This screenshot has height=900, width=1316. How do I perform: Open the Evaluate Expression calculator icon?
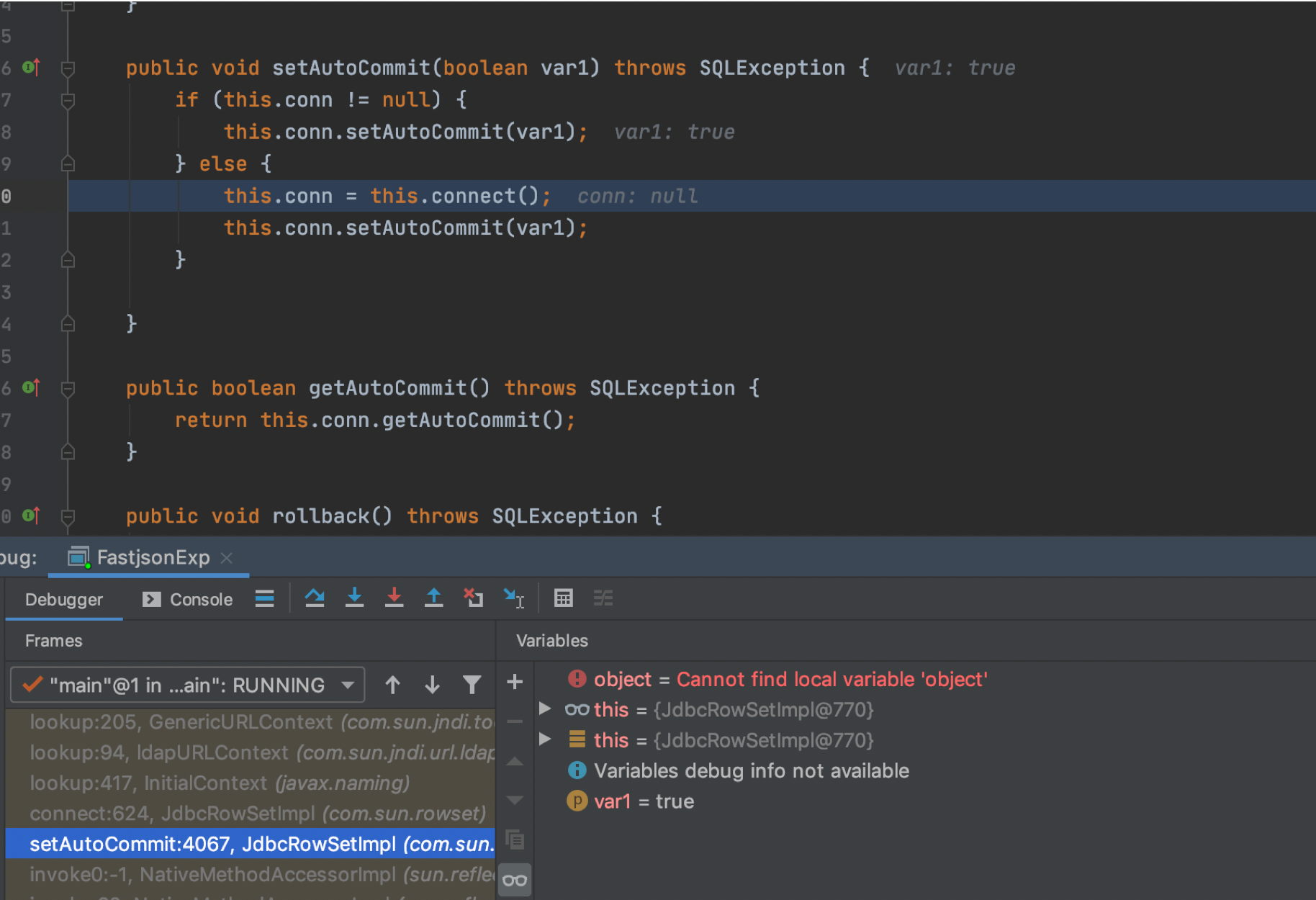[563, 598]
